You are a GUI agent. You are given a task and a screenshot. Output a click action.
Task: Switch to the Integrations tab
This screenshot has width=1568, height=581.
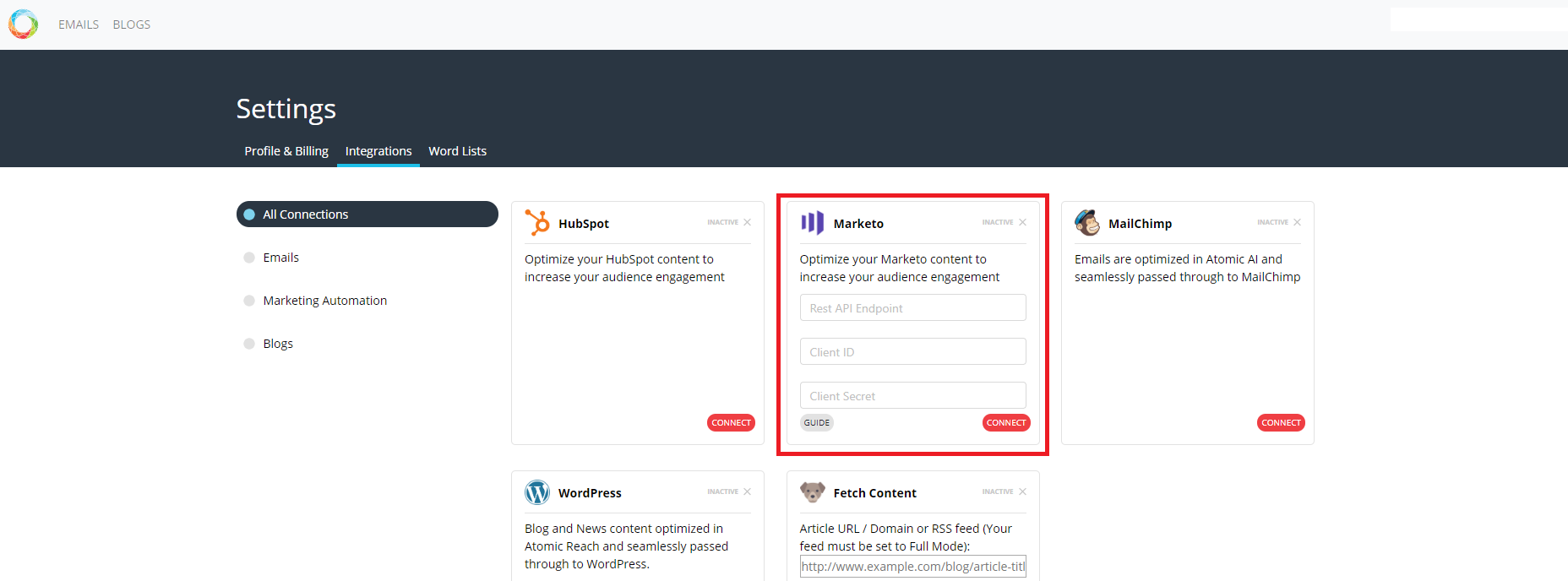click(x=378, y=151)
